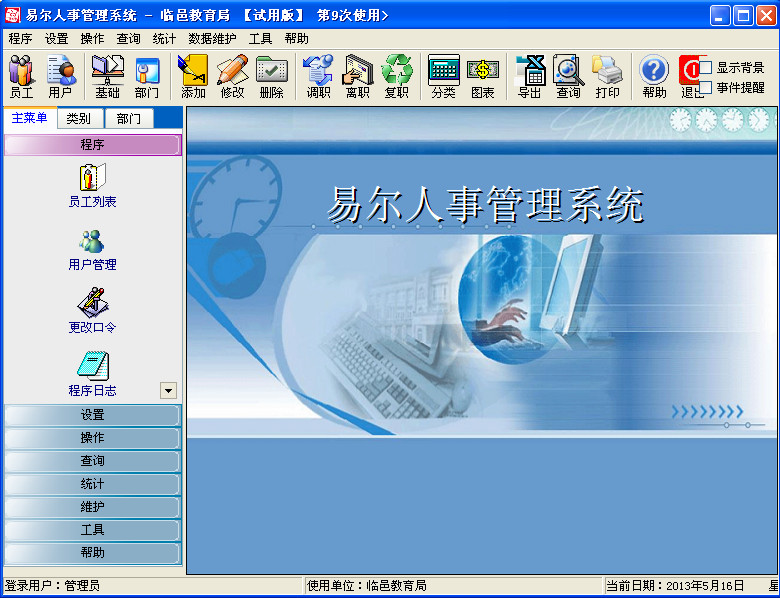Click the 打印 (Print) toolbar icon
Viewport: 780px width, 598px height.
[x=607, y=77]
